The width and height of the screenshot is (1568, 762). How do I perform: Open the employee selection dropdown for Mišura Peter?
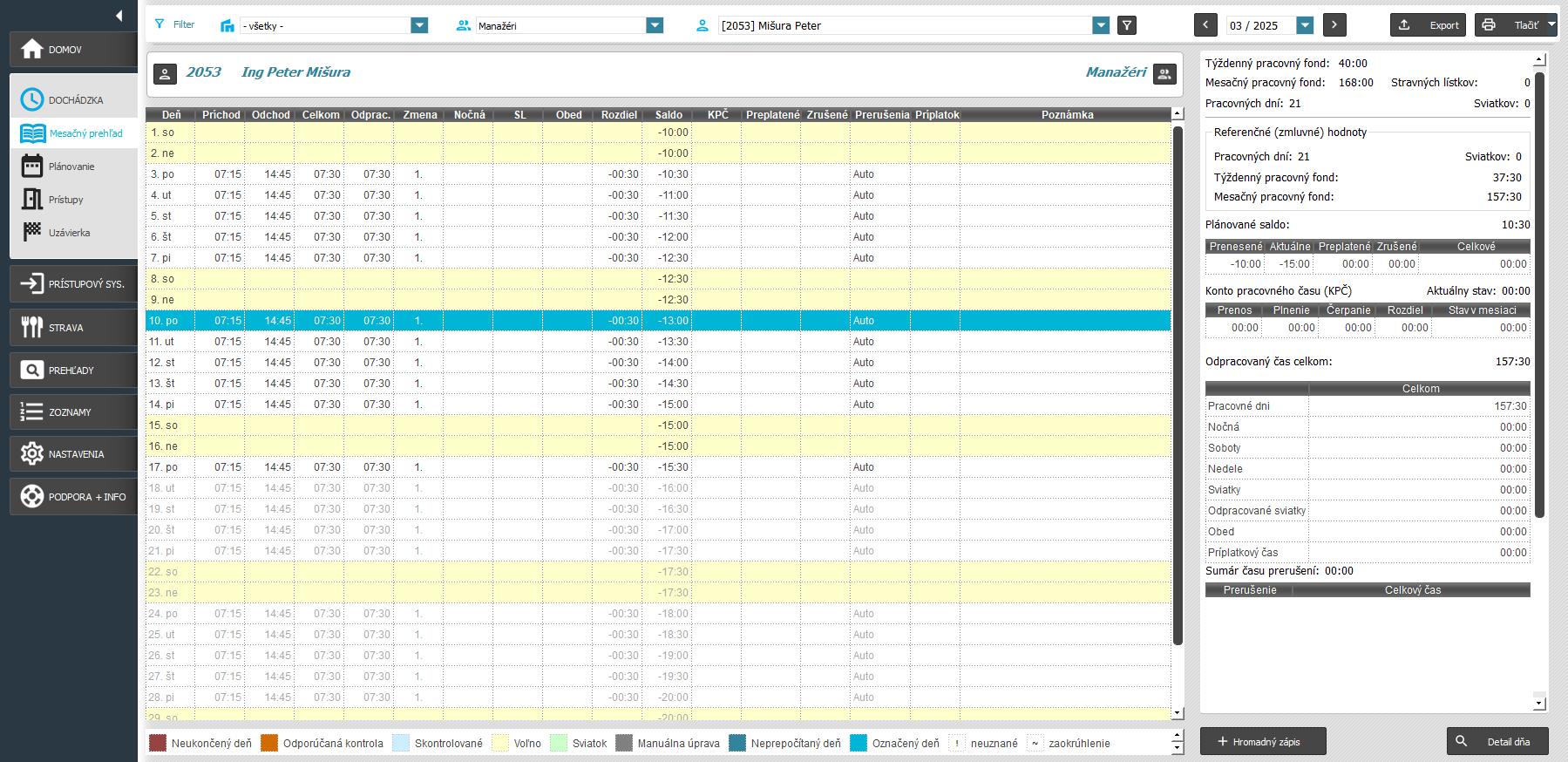[1101, 25]
